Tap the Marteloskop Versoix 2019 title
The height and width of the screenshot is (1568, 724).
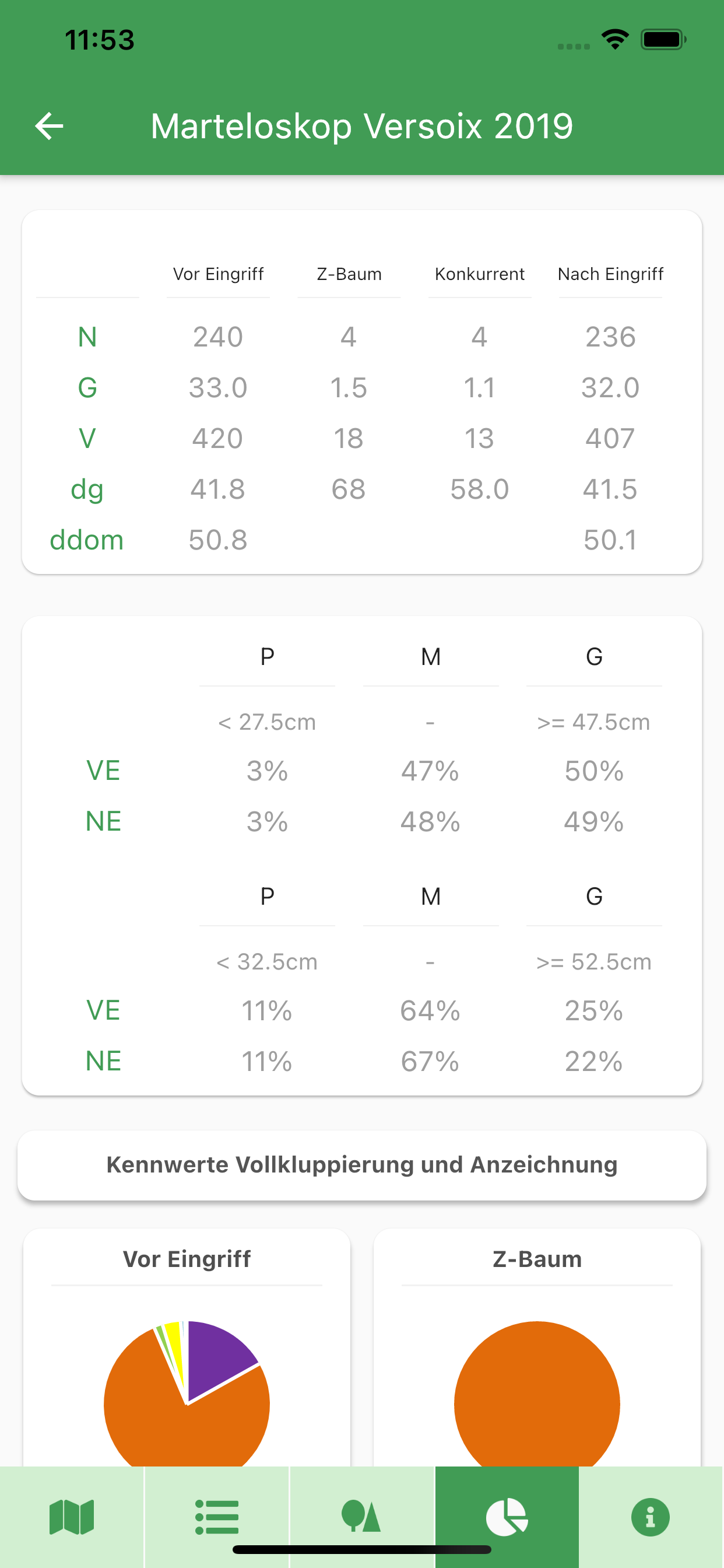[x=362, y=126]
